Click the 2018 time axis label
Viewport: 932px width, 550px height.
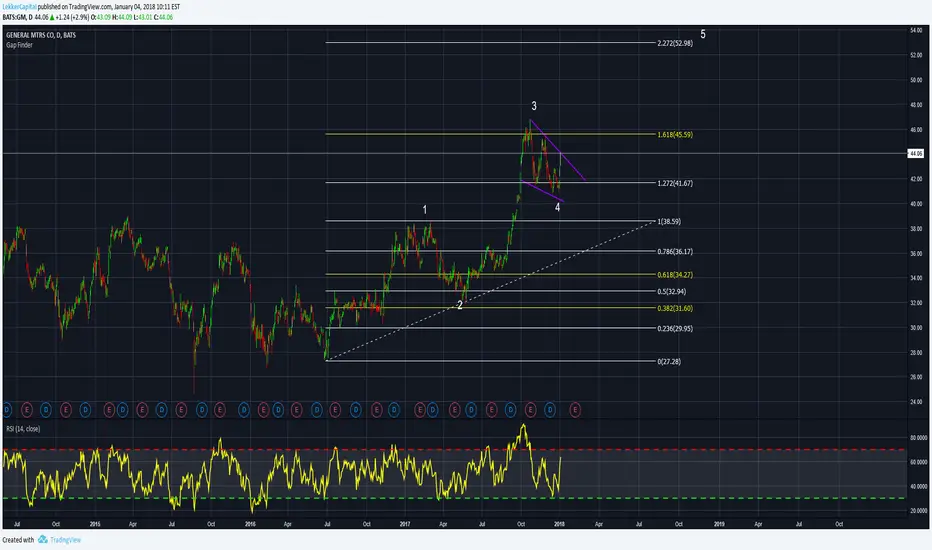pos(559,524)
